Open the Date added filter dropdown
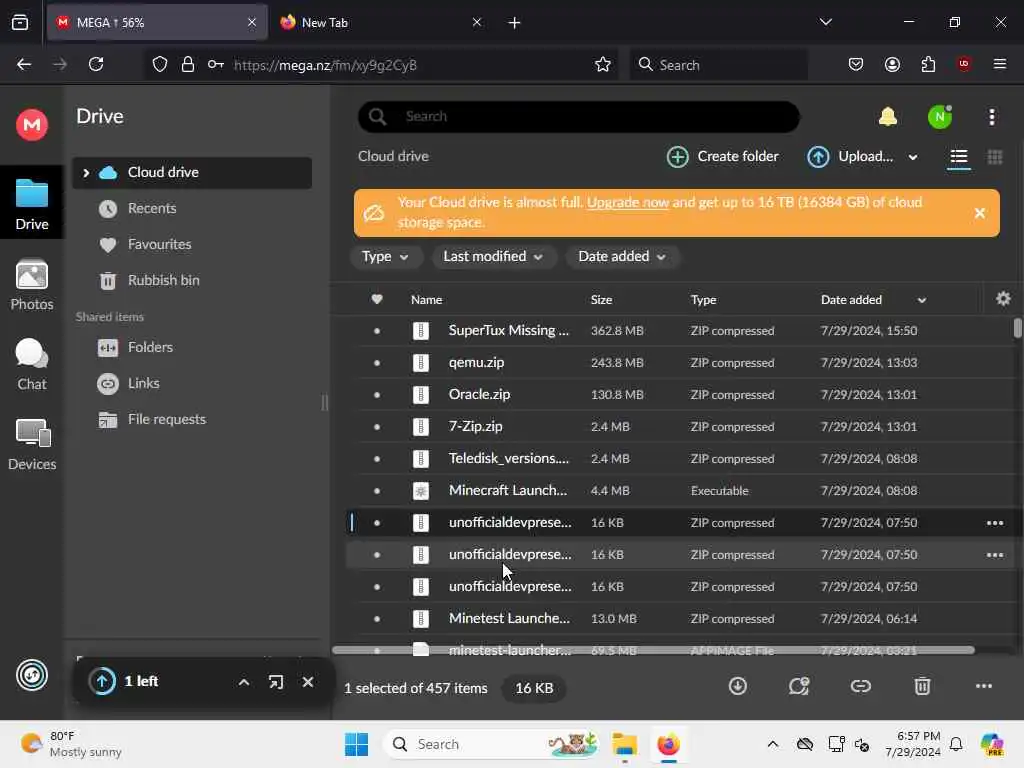Screen dimensions: 1024x768 click(622, 257)
